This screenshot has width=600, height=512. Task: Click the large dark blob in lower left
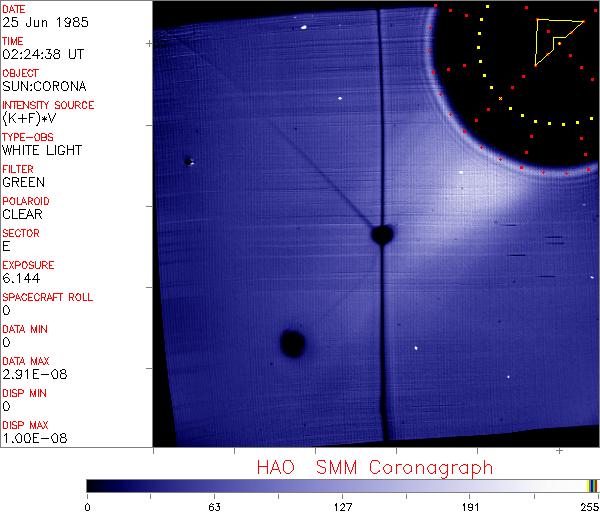pos(292,344)
